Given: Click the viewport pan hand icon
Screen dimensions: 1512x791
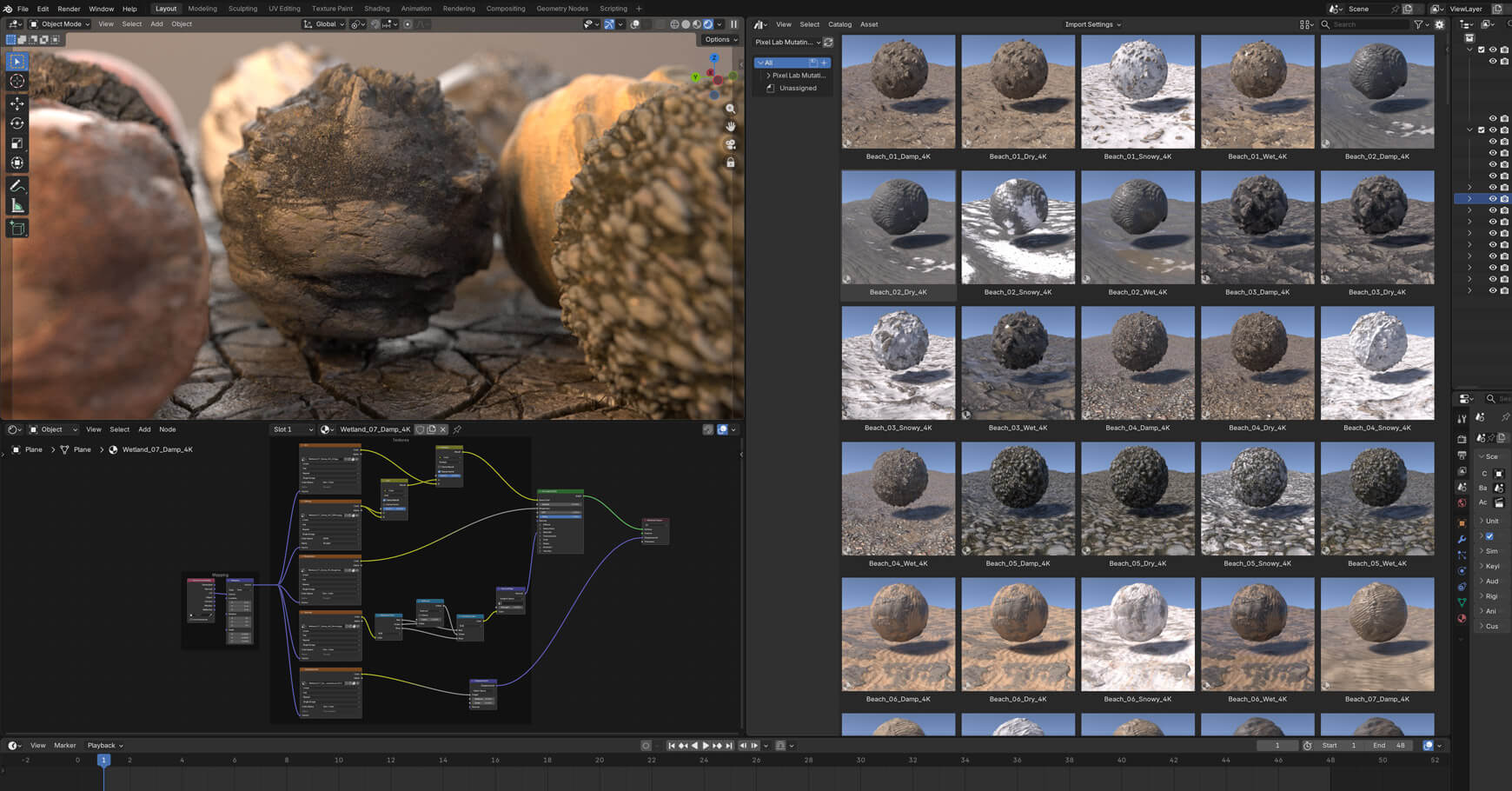Looking at the screenshot, I should (x=730, y=126).
